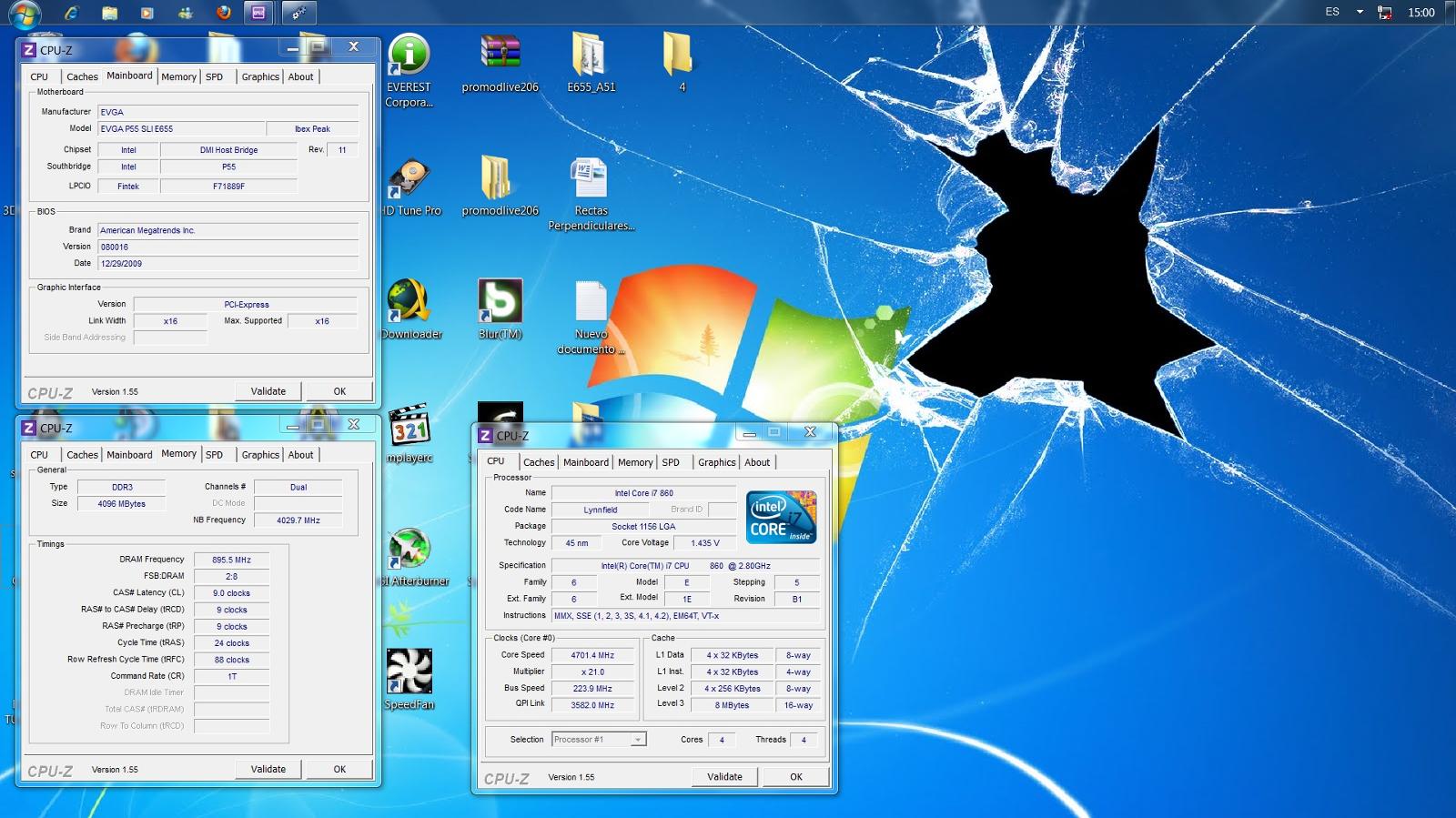
Task: Launch the MSI Afterburner desktop shortcut
Action: tap(411, 557)
